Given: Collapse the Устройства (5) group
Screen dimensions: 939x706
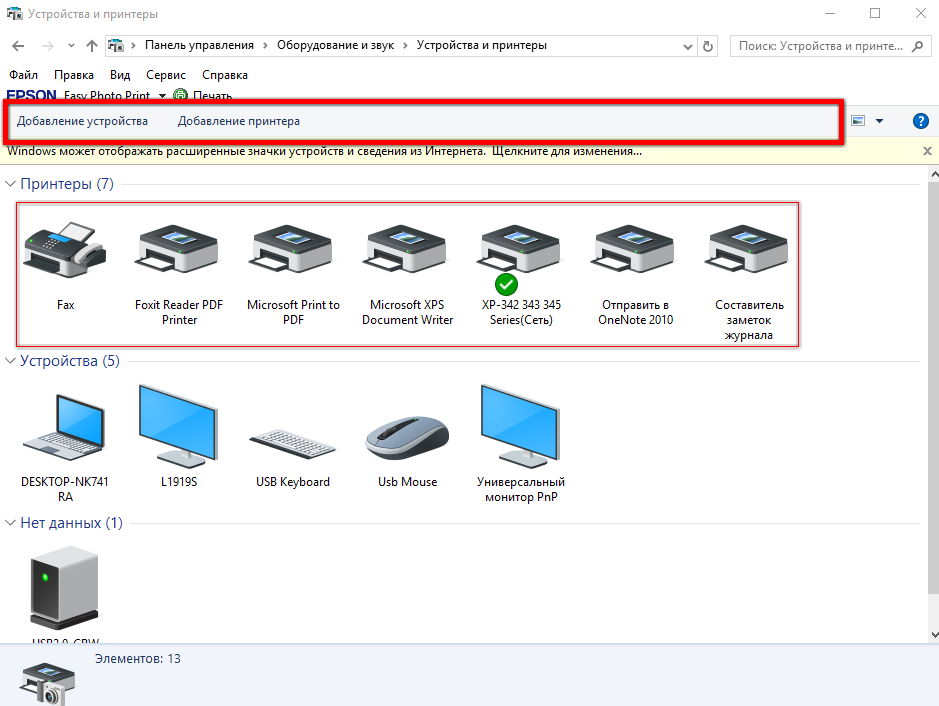Looking at the screenshot, I should (10, 360).
